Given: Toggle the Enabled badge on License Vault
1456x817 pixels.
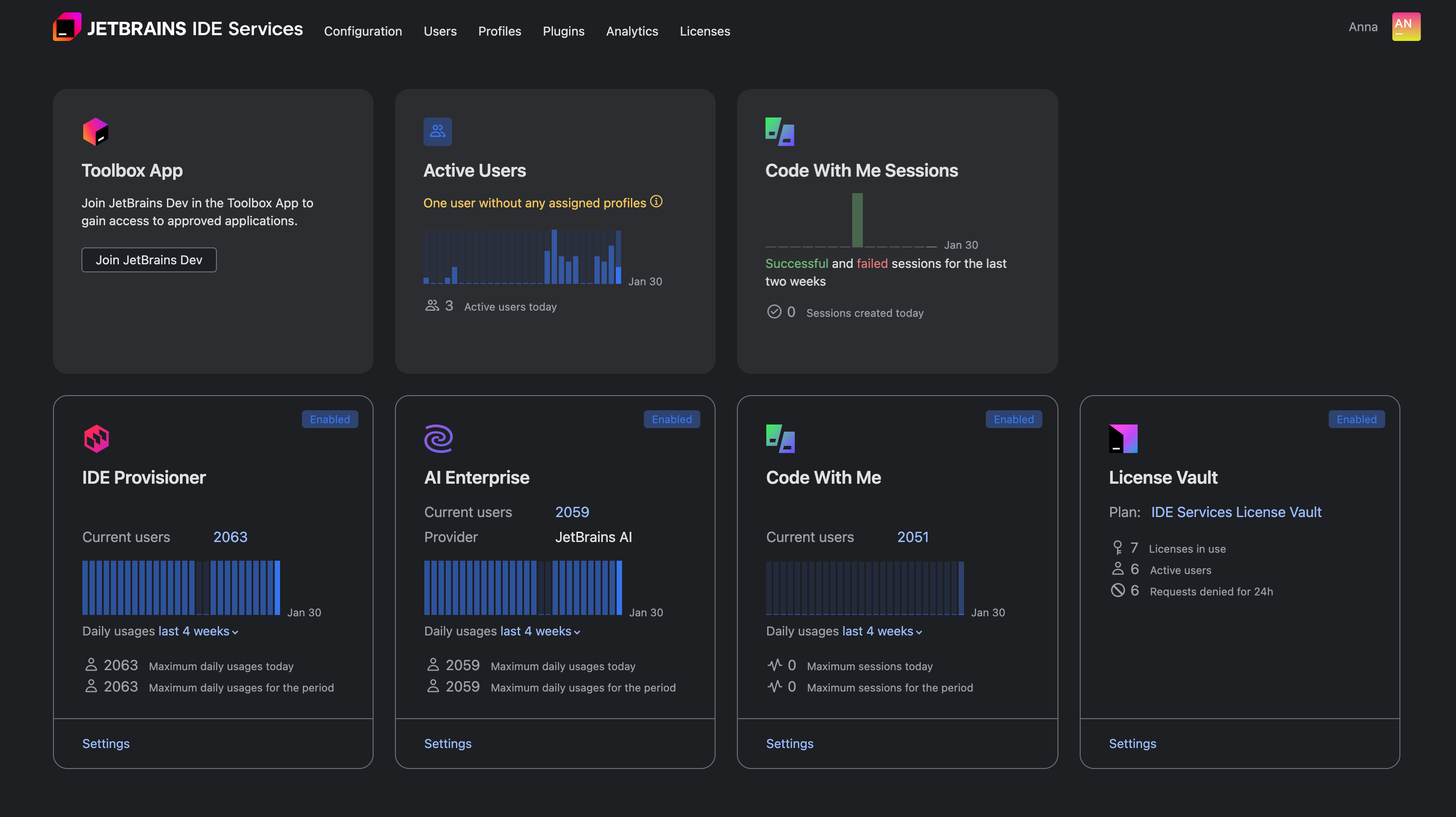Looking at the screenshot, I should (1357, 419).
